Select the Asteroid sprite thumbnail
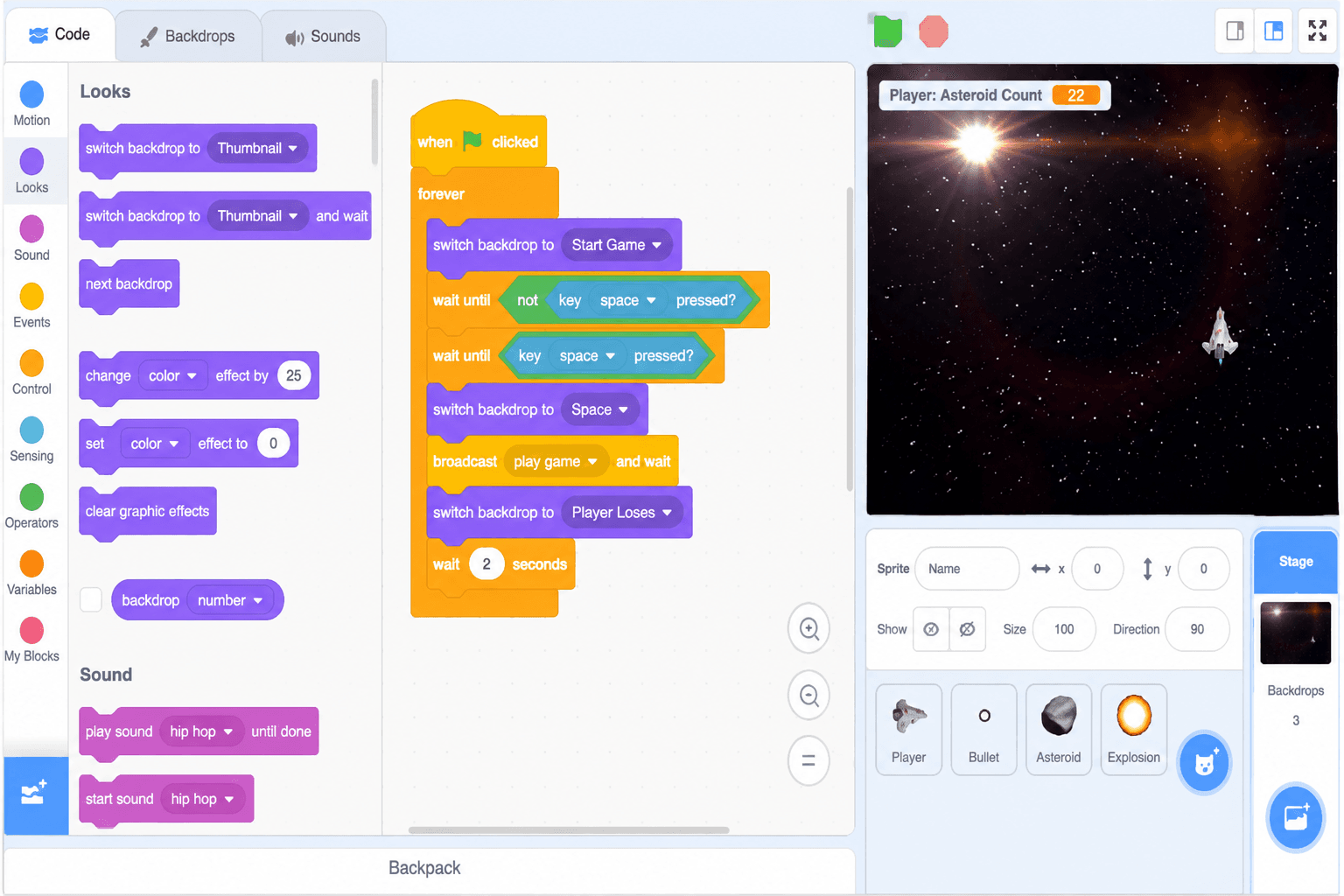This screenshot has width=1344, height=896. pos(1059,730)
